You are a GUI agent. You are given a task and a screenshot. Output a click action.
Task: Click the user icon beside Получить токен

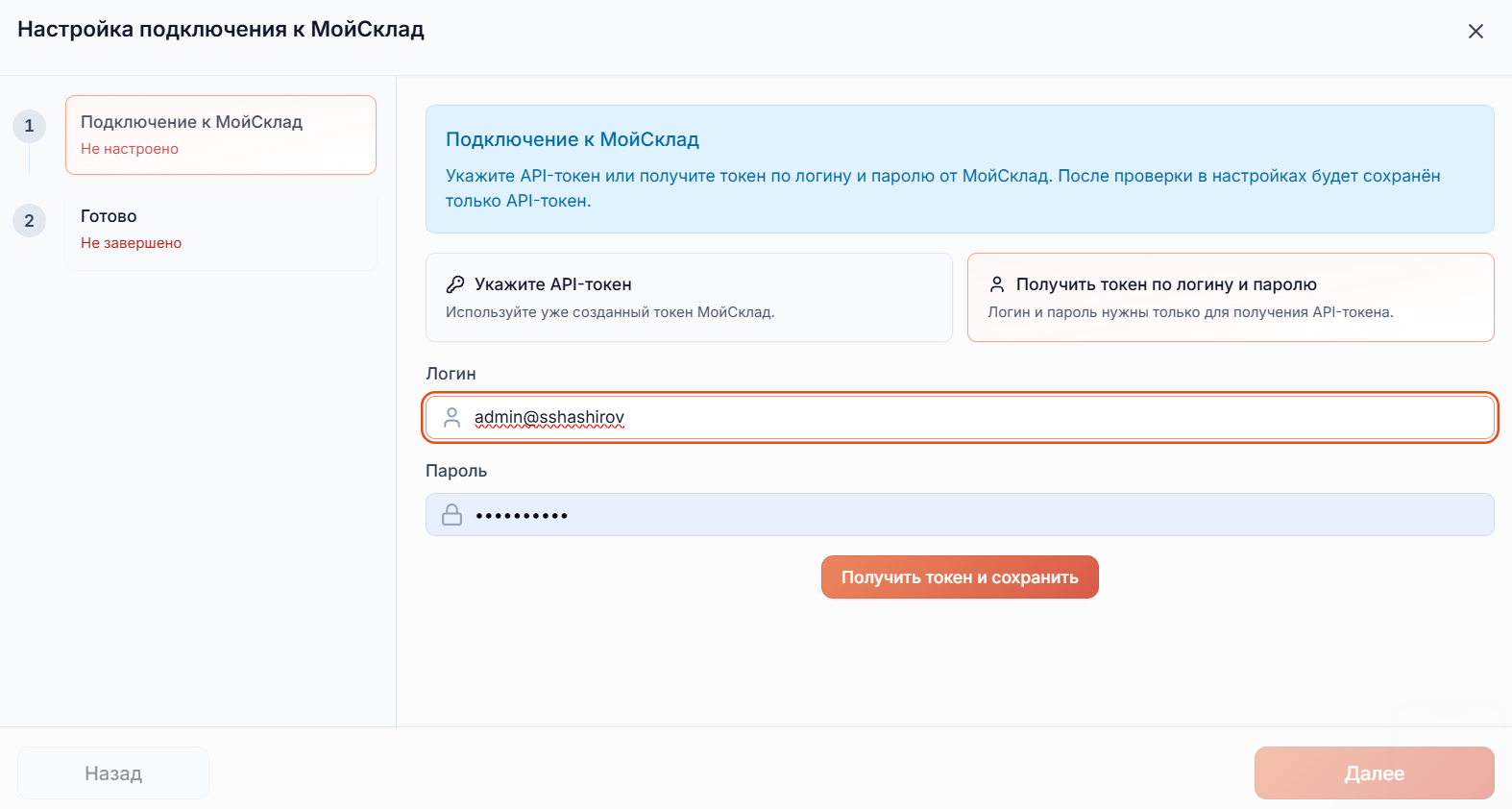[997, 284]
